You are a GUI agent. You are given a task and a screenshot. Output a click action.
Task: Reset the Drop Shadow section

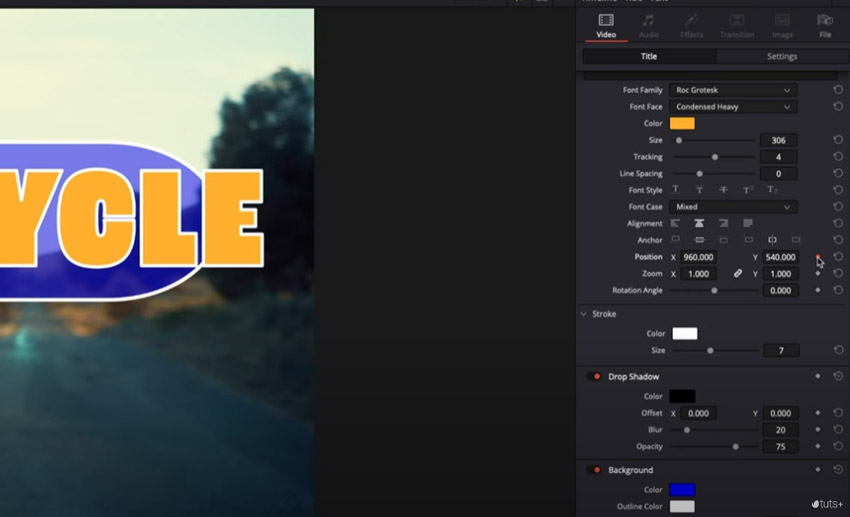click(838, 376)
